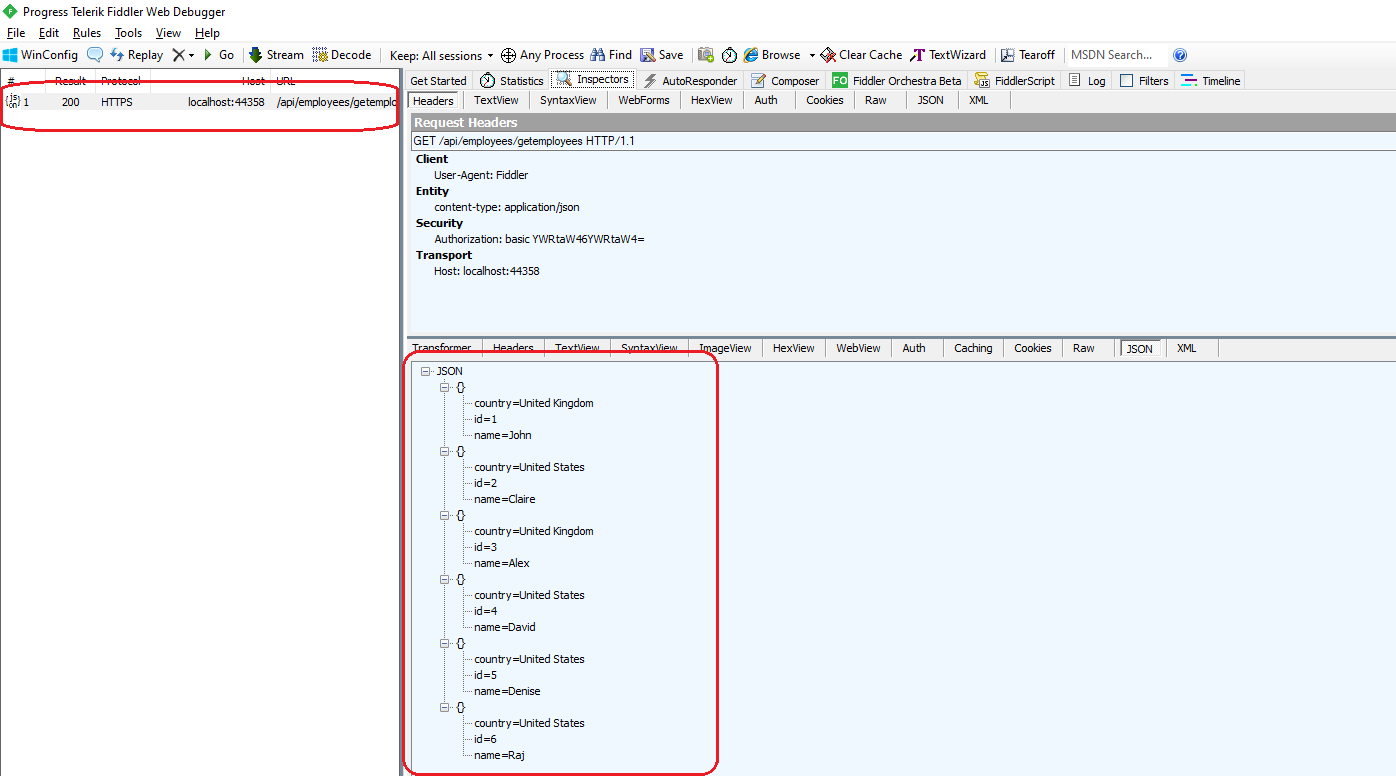Open the Rules menu
The image size is (1396, 776).
tap(87, 33)
